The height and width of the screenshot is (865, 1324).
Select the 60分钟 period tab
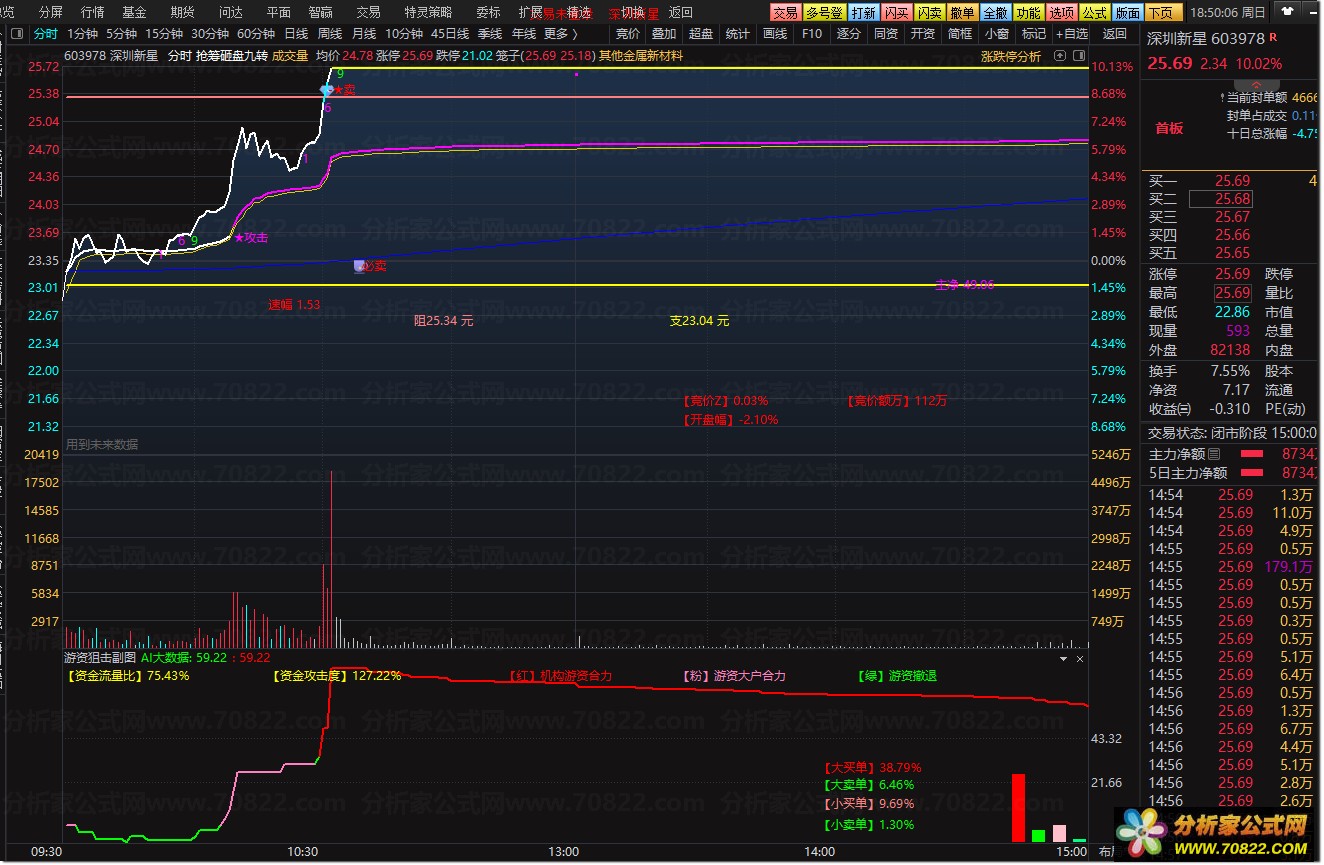(x=256, y=33)
